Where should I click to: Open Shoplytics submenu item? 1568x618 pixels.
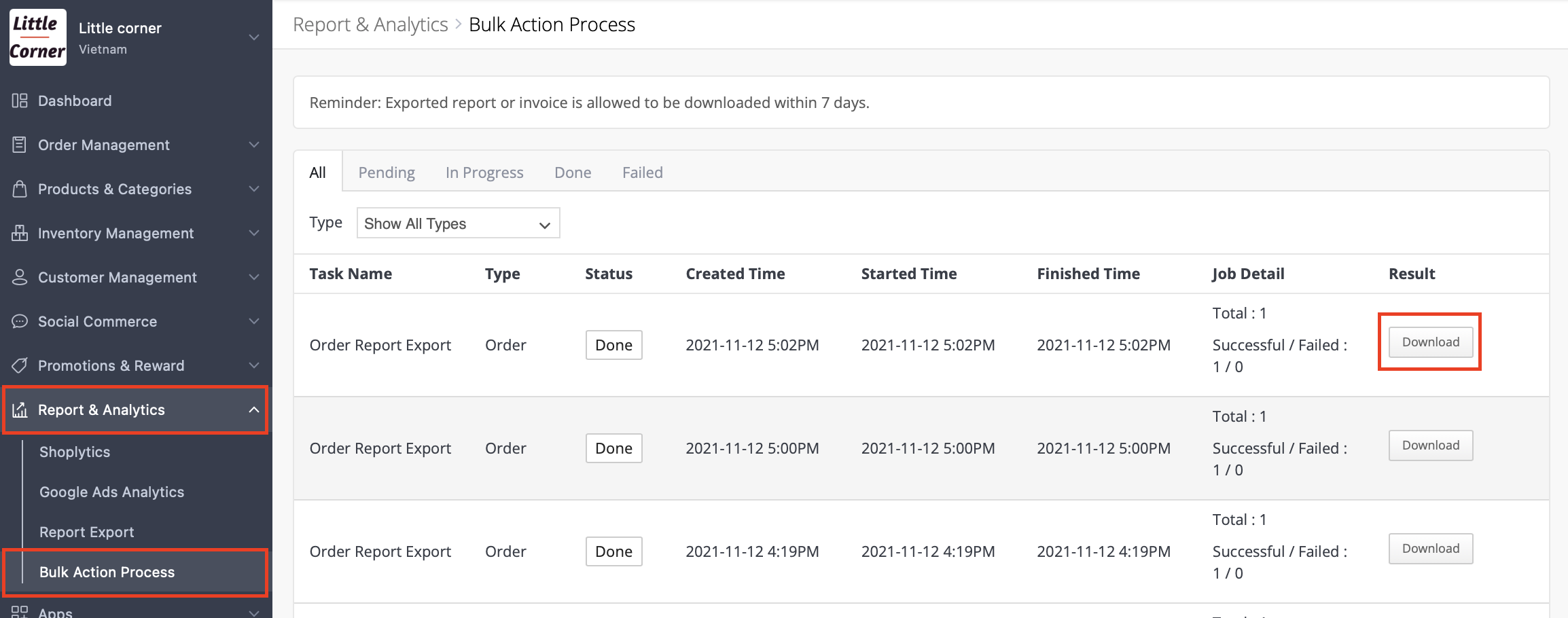click(75, 452)
